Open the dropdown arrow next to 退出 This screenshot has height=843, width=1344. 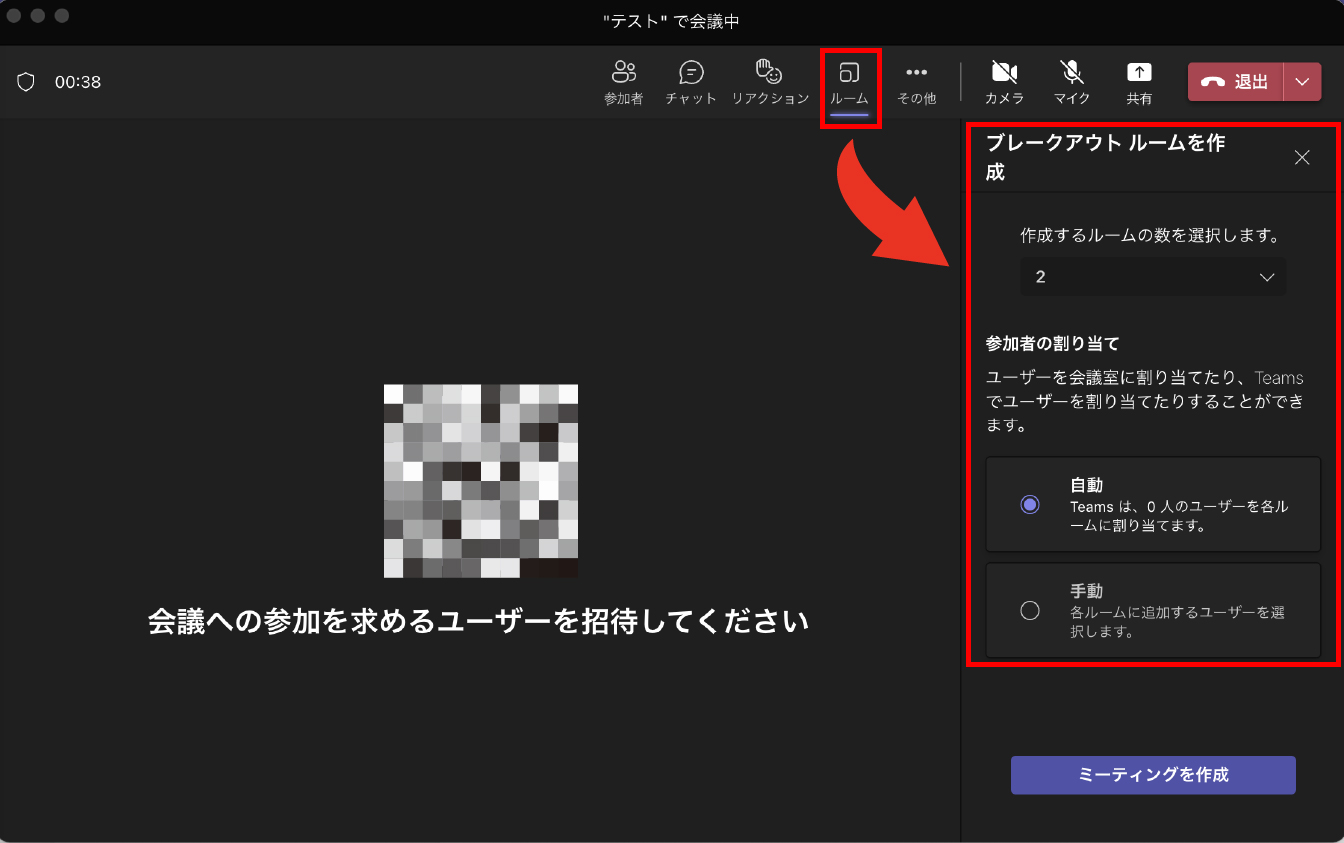click(x=1301, y=82)
